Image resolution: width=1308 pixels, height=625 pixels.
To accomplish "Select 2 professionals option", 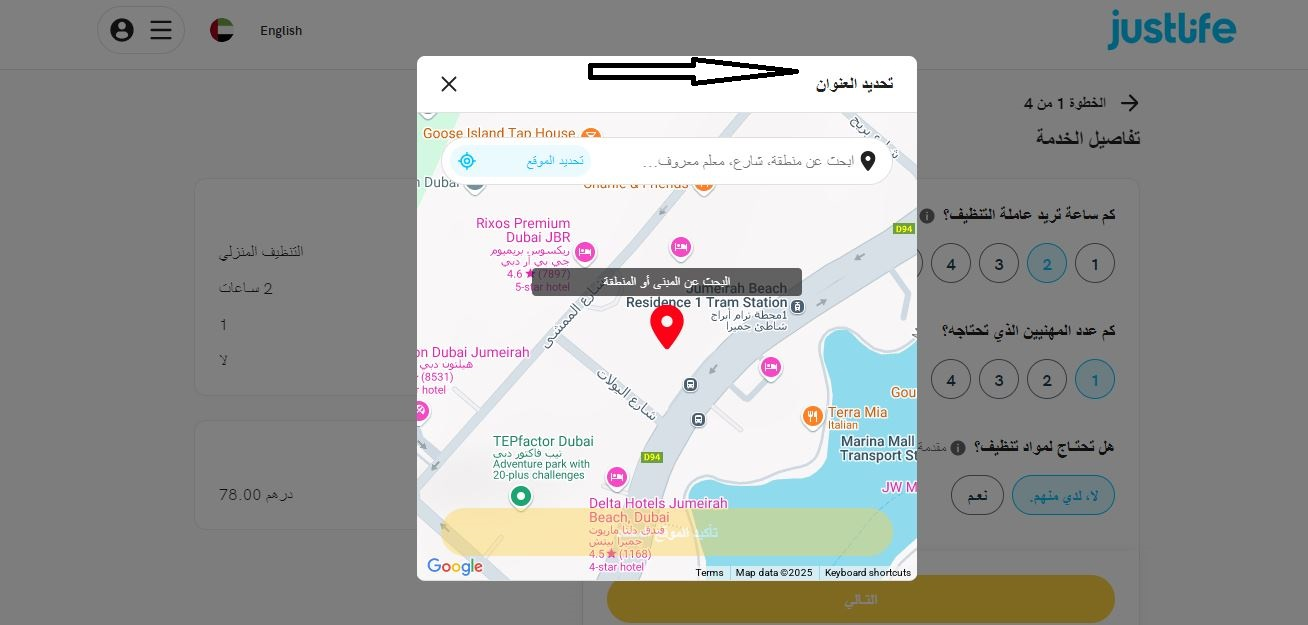I will click(x=1047, y=380).
